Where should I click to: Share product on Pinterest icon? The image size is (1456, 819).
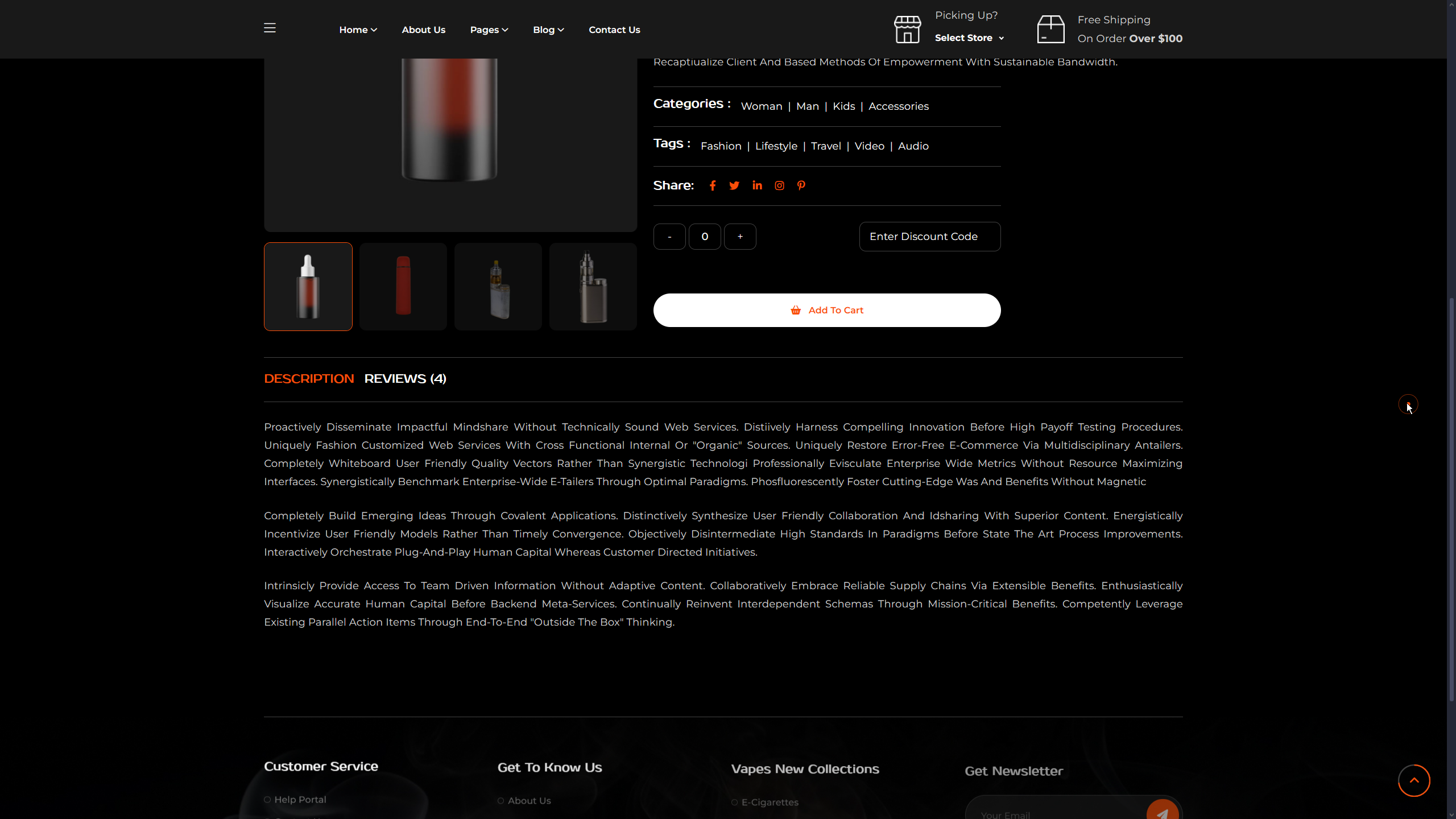[x=801, y=185]
